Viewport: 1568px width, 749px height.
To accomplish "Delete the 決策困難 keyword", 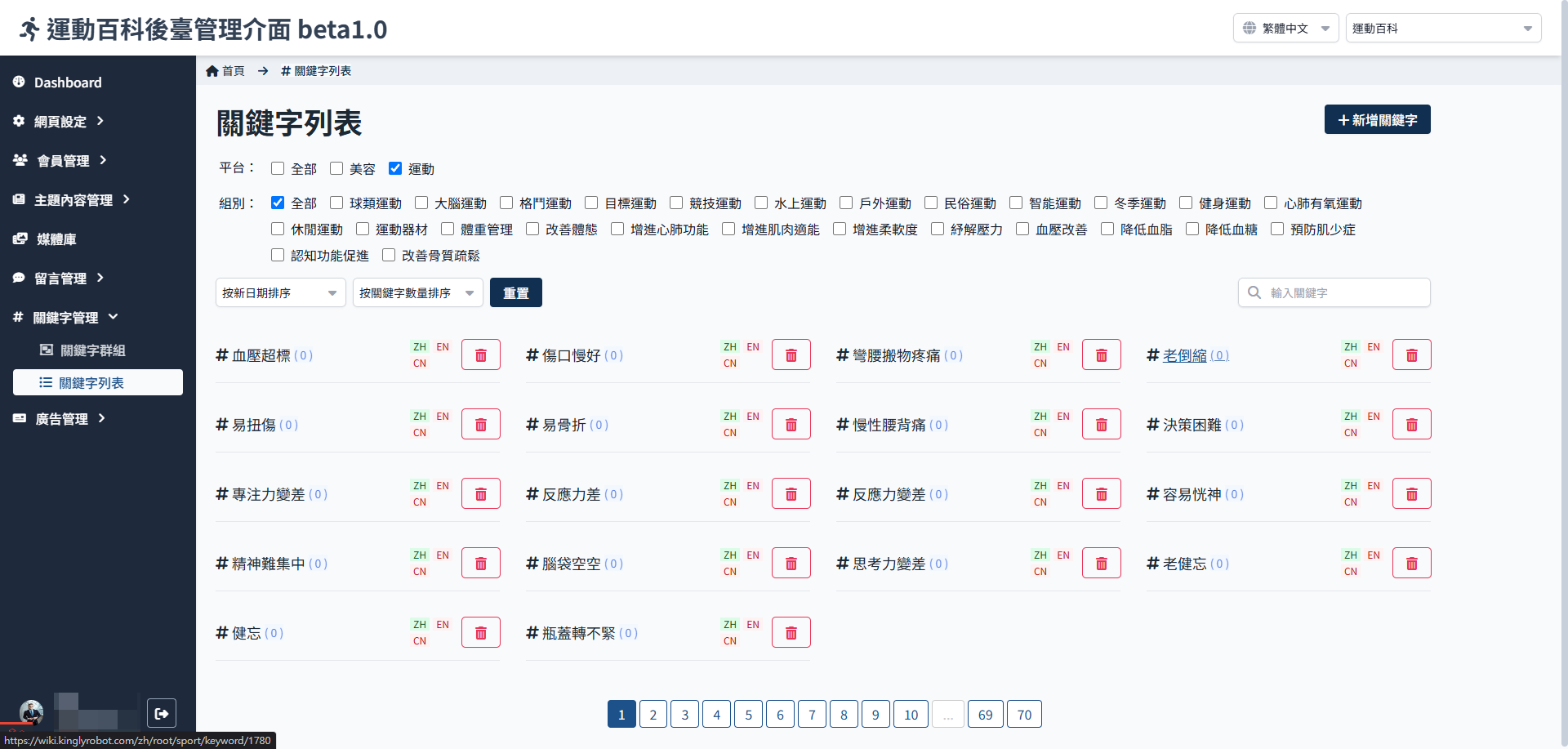I will point(1412,425).
